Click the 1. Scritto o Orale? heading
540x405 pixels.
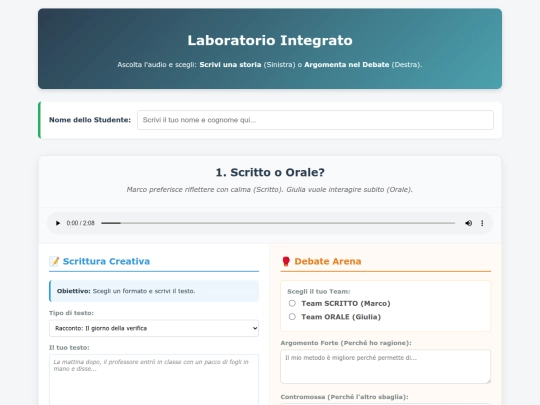pos(270,172)
